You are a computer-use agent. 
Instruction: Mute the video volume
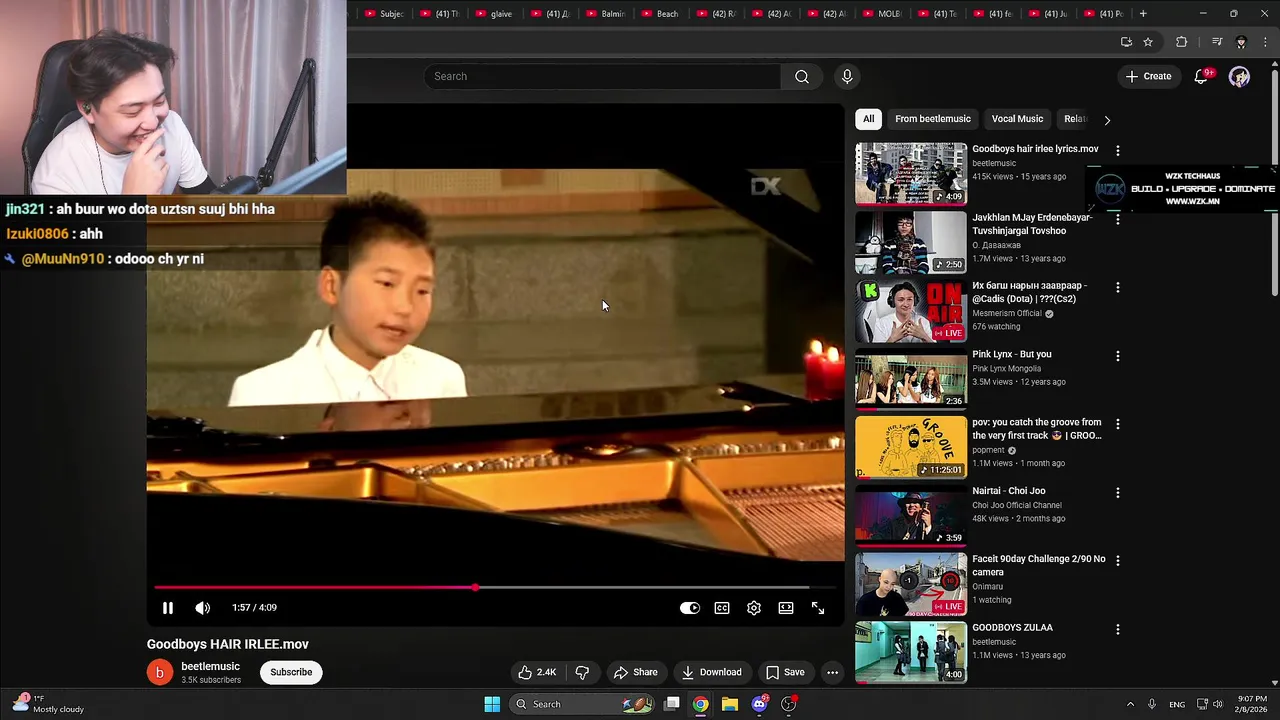pyautogui.click(x=202, y=608)
